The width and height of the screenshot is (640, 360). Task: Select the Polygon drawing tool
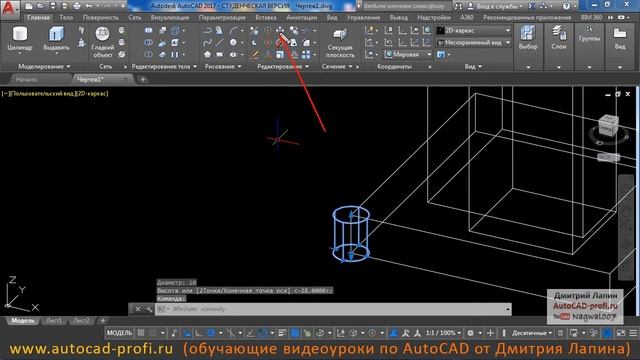coord(207,54)
